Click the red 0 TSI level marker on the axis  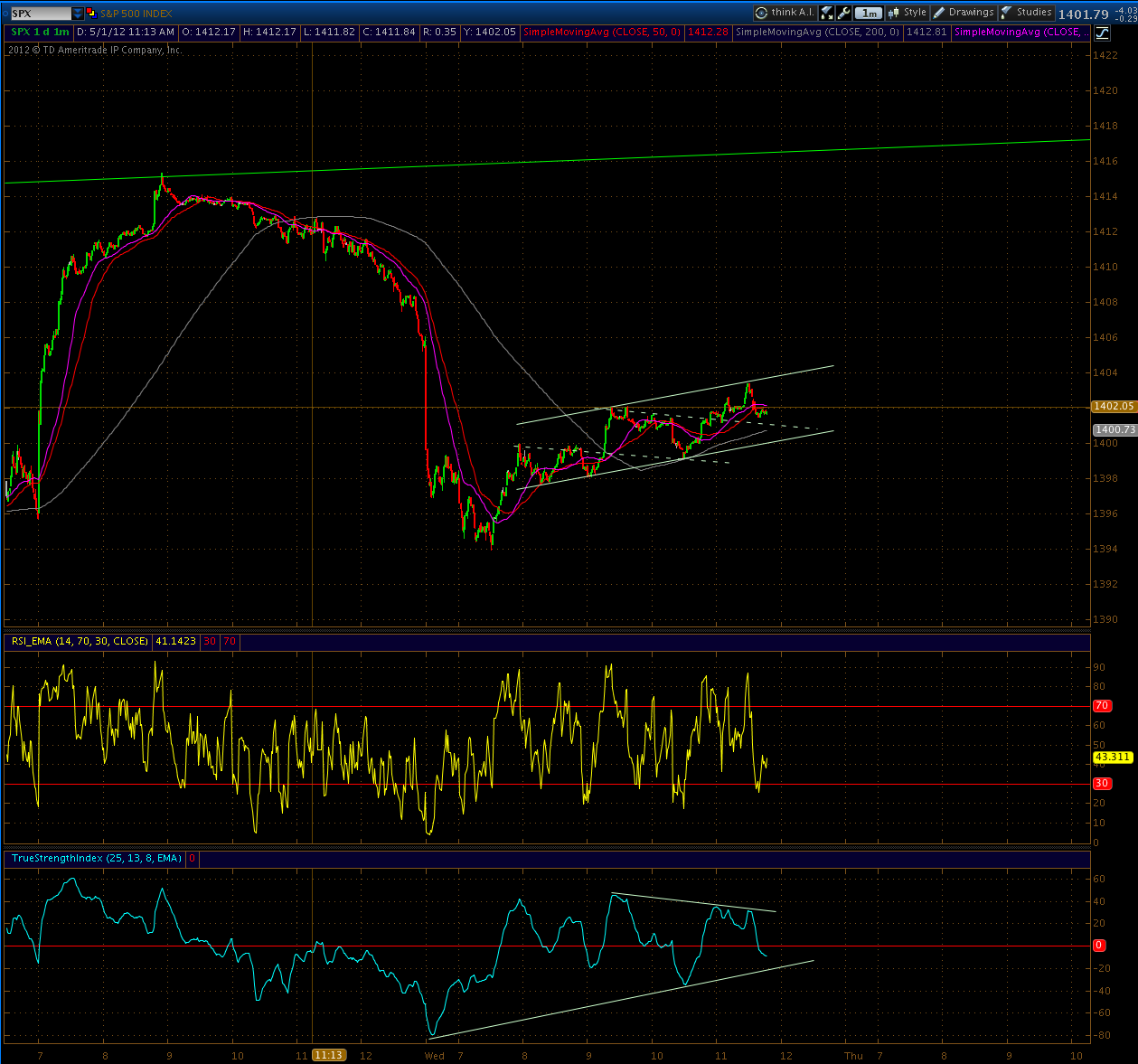(1099, 946)
